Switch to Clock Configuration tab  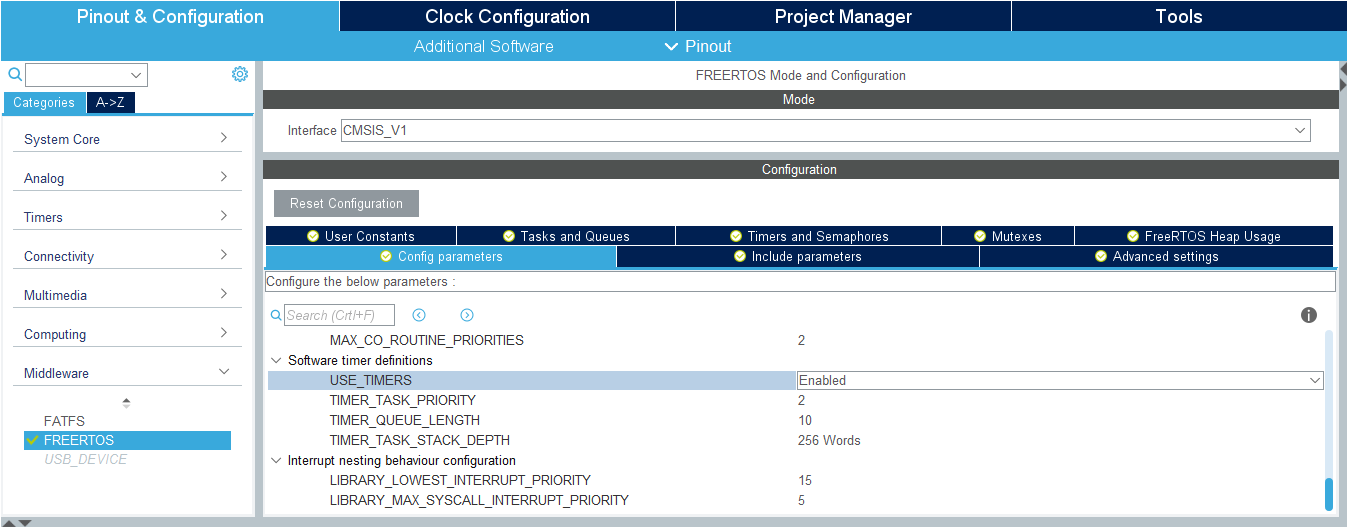point(507,16)
